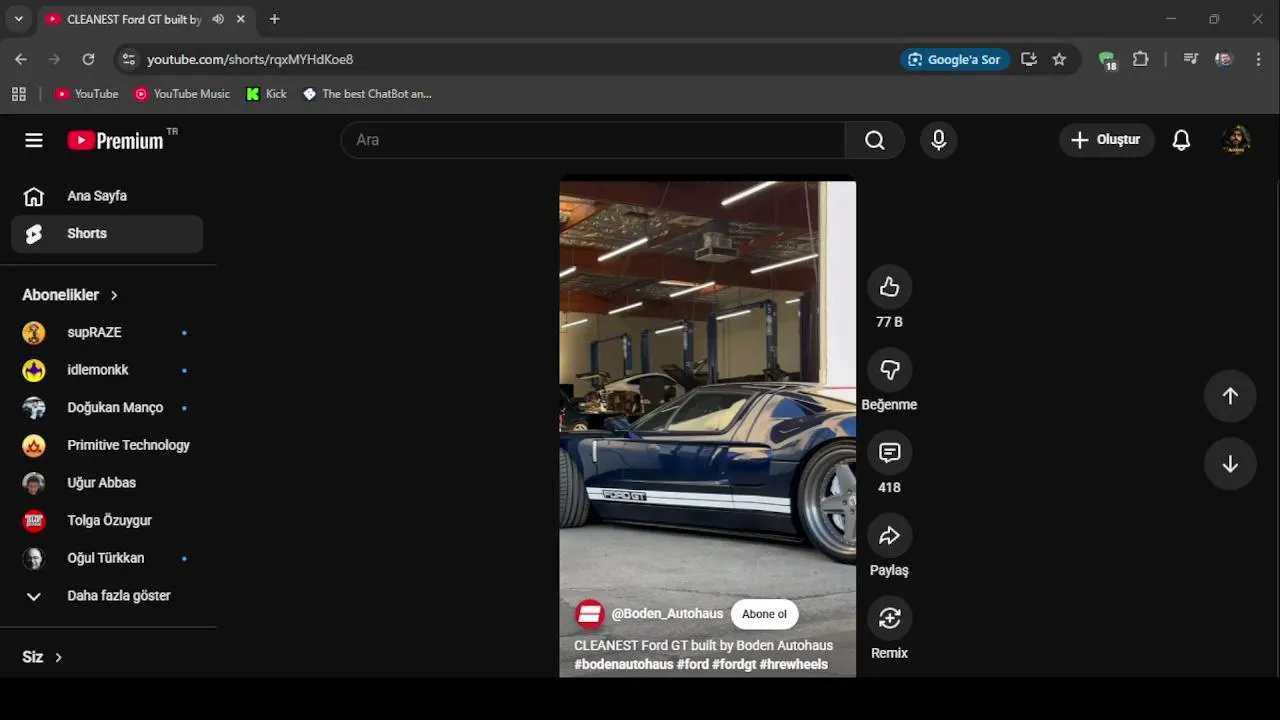Open the YouTube hamburger guide menu

pyautogui.click(x=34, y=140)
